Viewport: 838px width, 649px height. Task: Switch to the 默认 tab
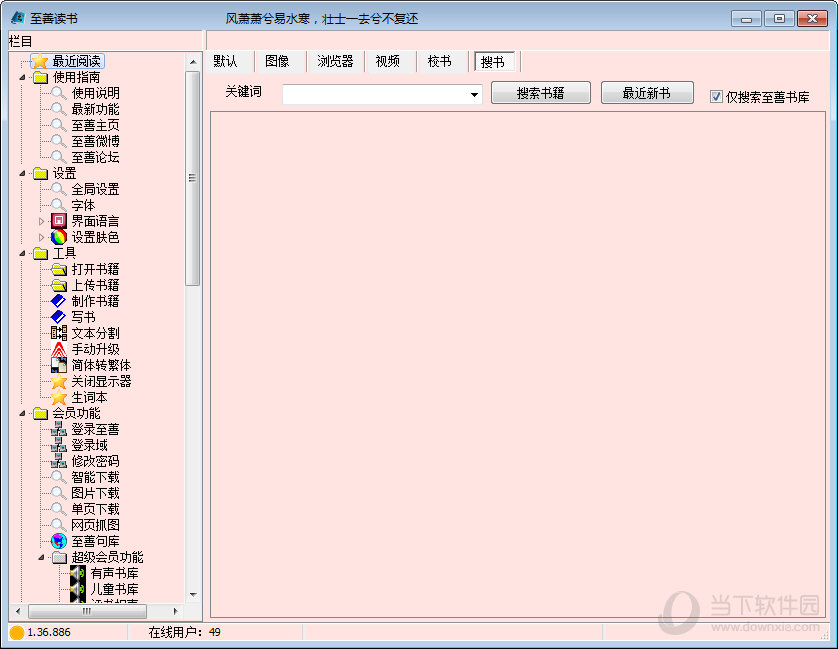(225, 61)
